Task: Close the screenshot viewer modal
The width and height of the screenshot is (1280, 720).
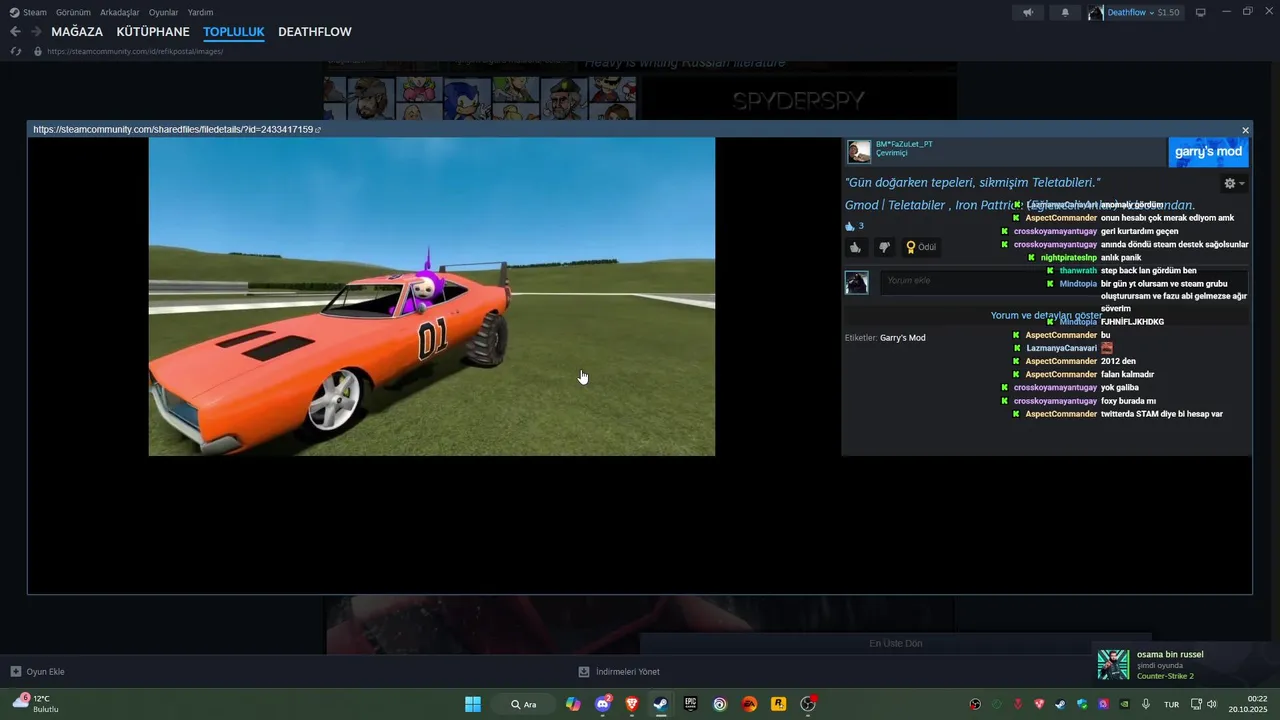Action: 1245,130
